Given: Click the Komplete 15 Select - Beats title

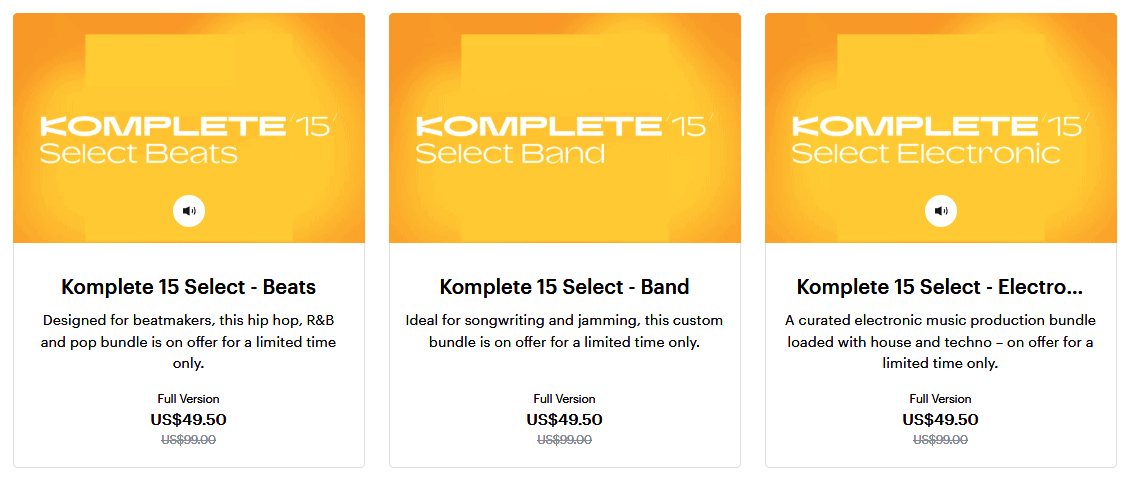Looking at the screenshot, I should tap(189, 287).
